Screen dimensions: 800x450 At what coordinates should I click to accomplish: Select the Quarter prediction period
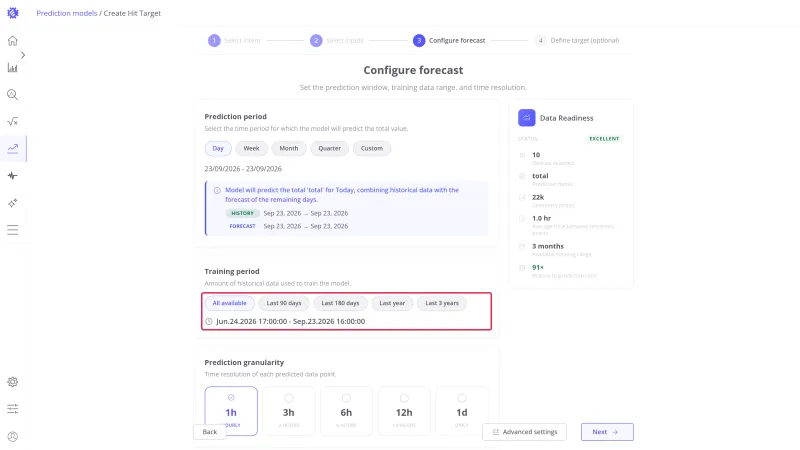(x=330, y=148)
